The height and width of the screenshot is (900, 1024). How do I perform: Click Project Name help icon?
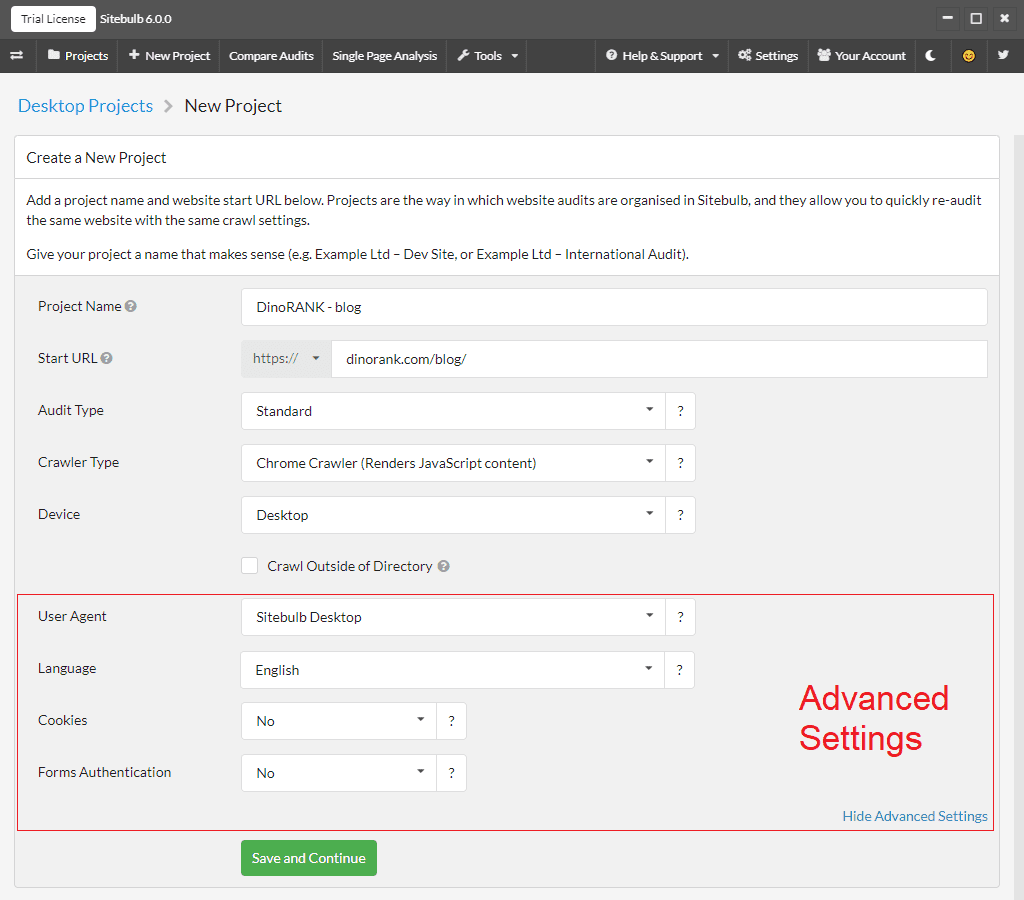131,306
